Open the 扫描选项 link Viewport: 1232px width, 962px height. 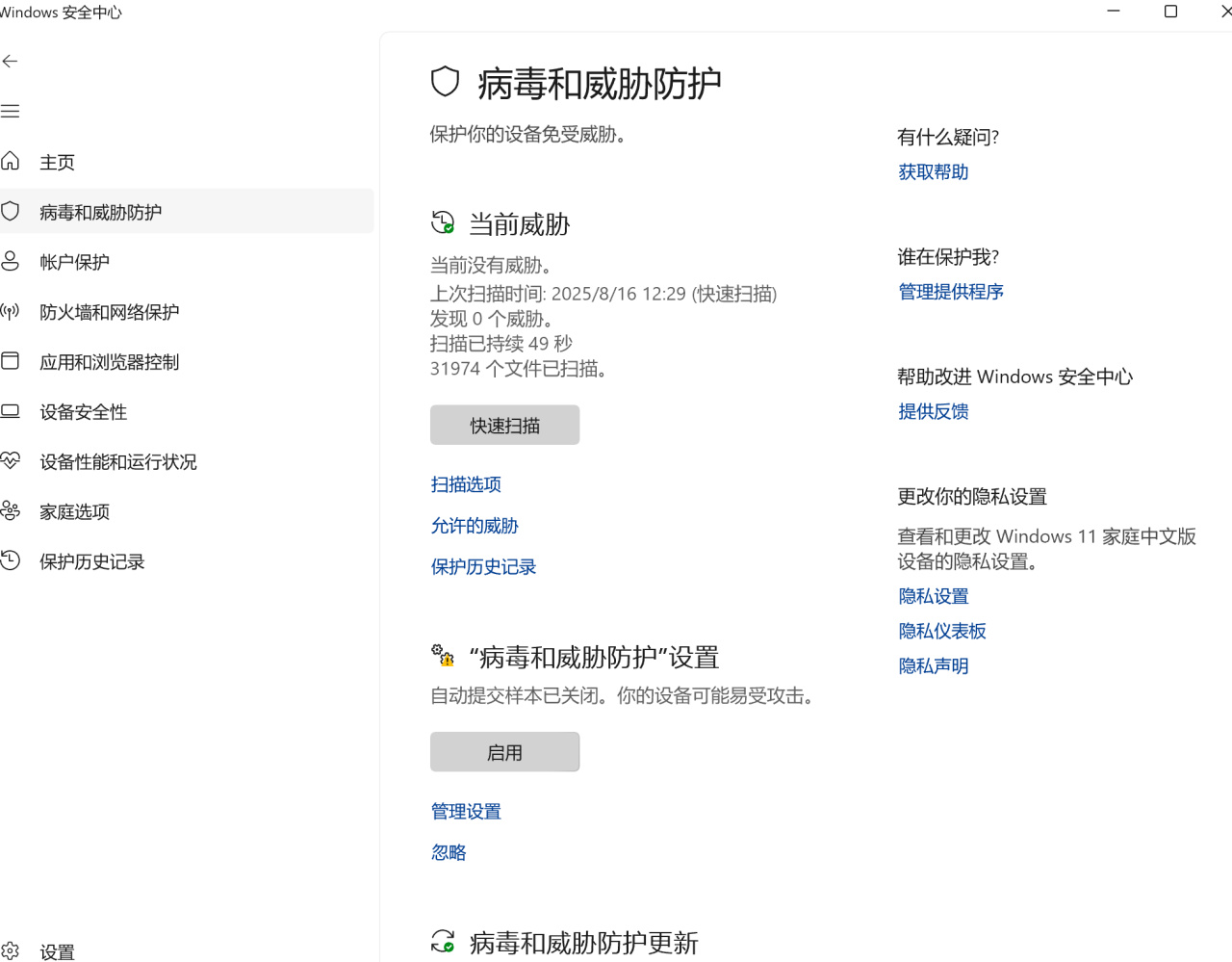(466, 484)
